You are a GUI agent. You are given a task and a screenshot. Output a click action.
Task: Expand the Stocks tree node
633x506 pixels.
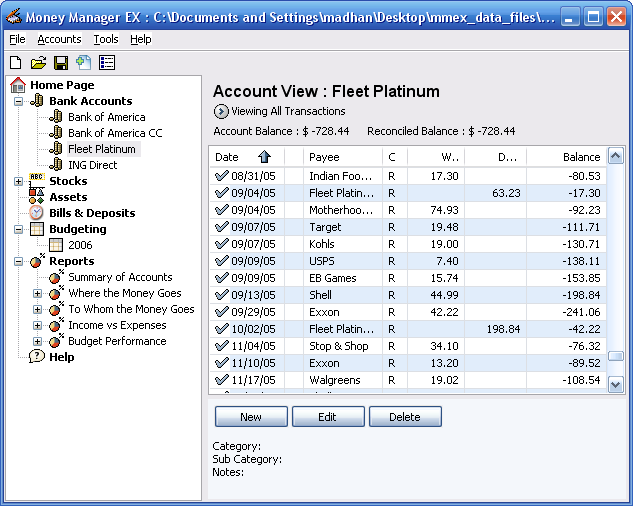click(19, 181)
